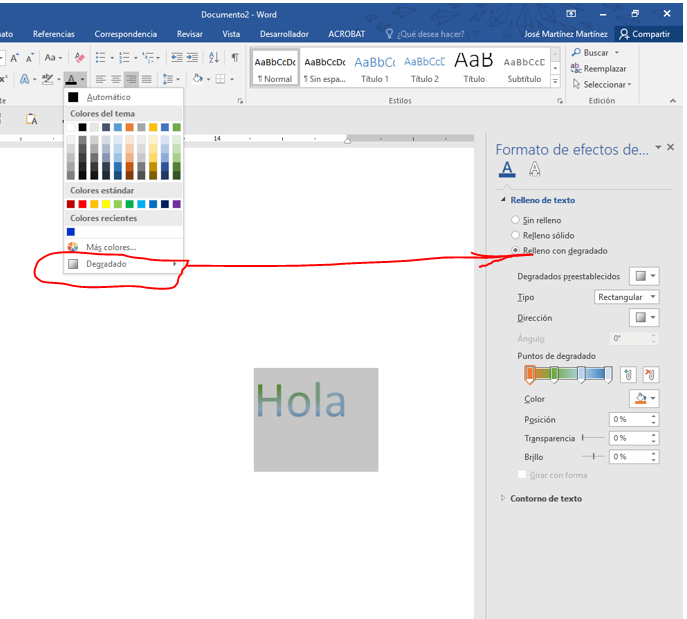The height and width of the screenshot is (619, 687).
Task: Click the Increase Font Size icon
Action: pos(14,58)
